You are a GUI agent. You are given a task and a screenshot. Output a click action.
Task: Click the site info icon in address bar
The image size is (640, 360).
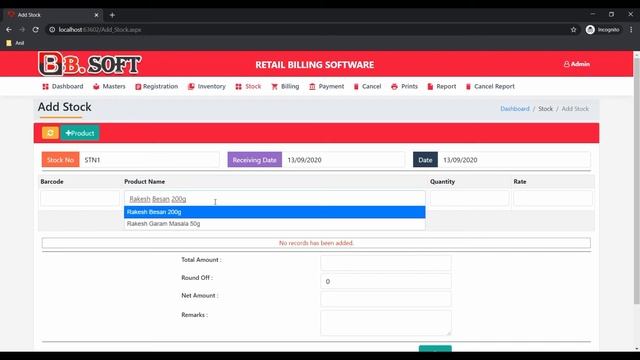pyautogui.click(x=52, y=29)
